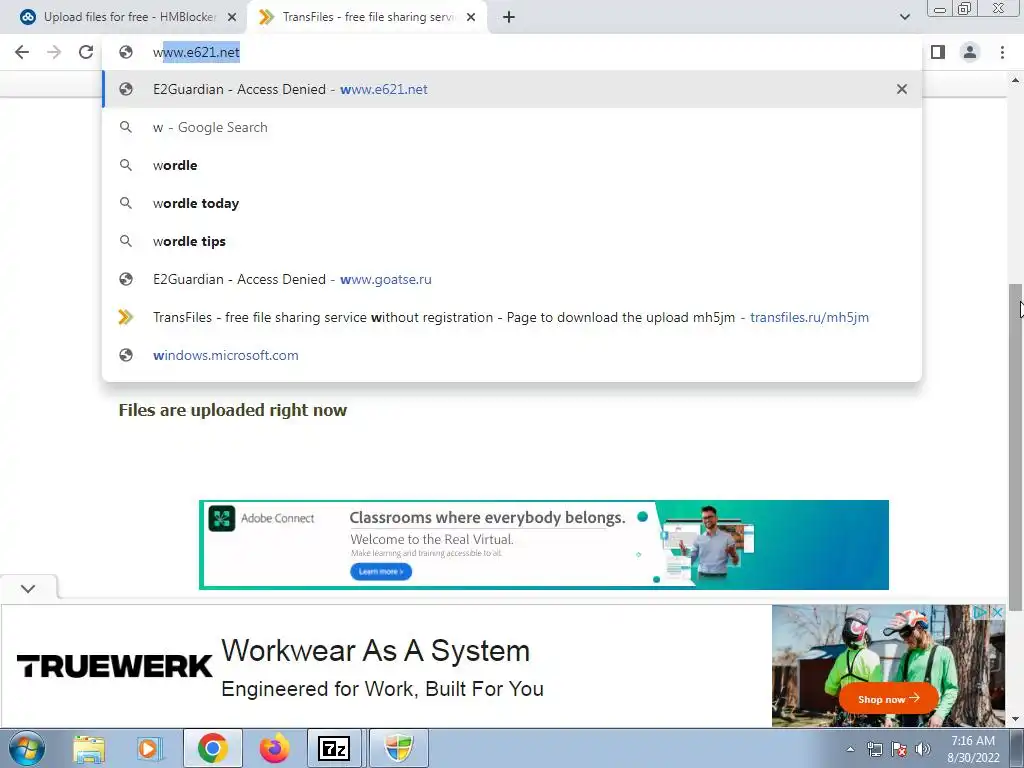
Task: Click the Chrome taskbar icon
Action: tap(212, 748)
